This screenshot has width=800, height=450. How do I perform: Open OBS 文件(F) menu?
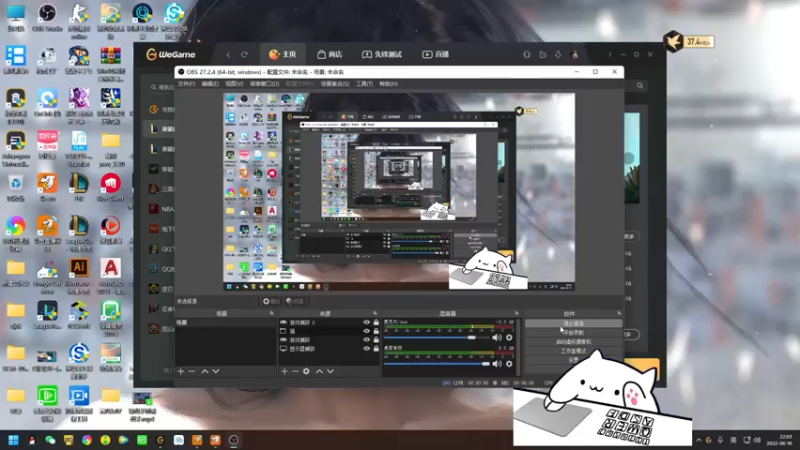186,84
